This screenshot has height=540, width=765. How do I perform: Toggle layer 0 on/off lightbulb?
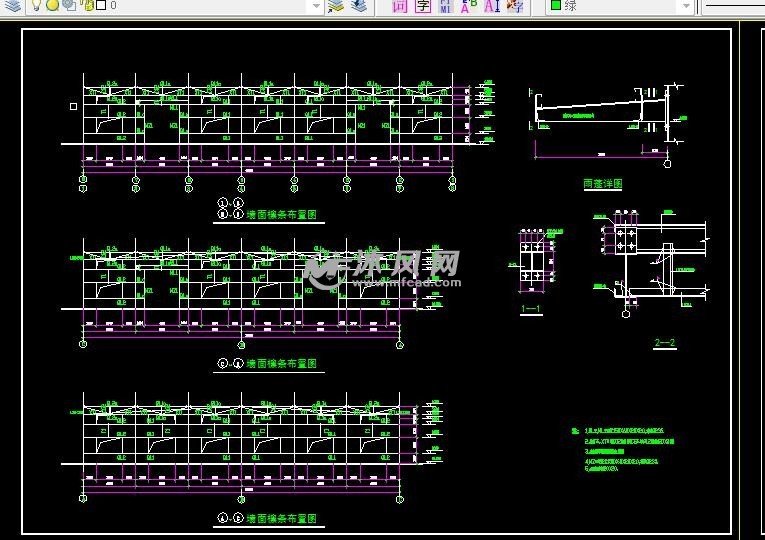coord(36,6)
